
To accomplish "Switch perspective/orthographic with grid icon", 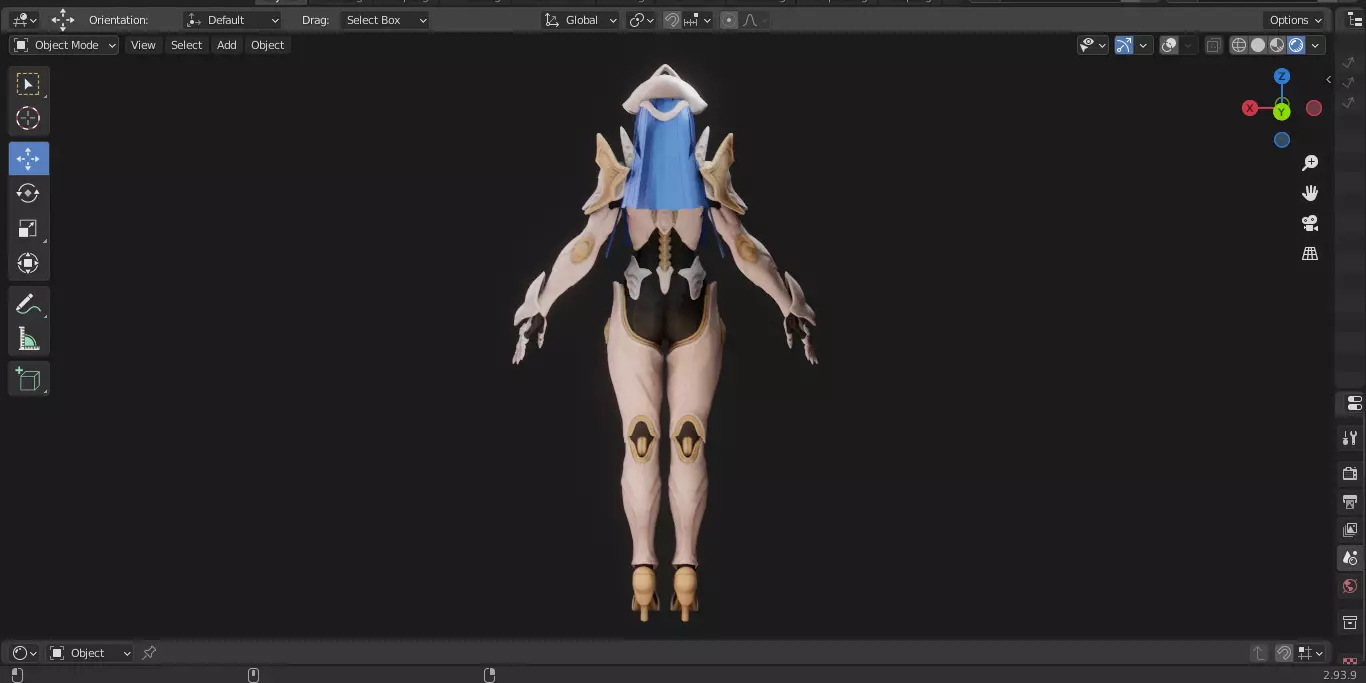I will point(1310,254).
